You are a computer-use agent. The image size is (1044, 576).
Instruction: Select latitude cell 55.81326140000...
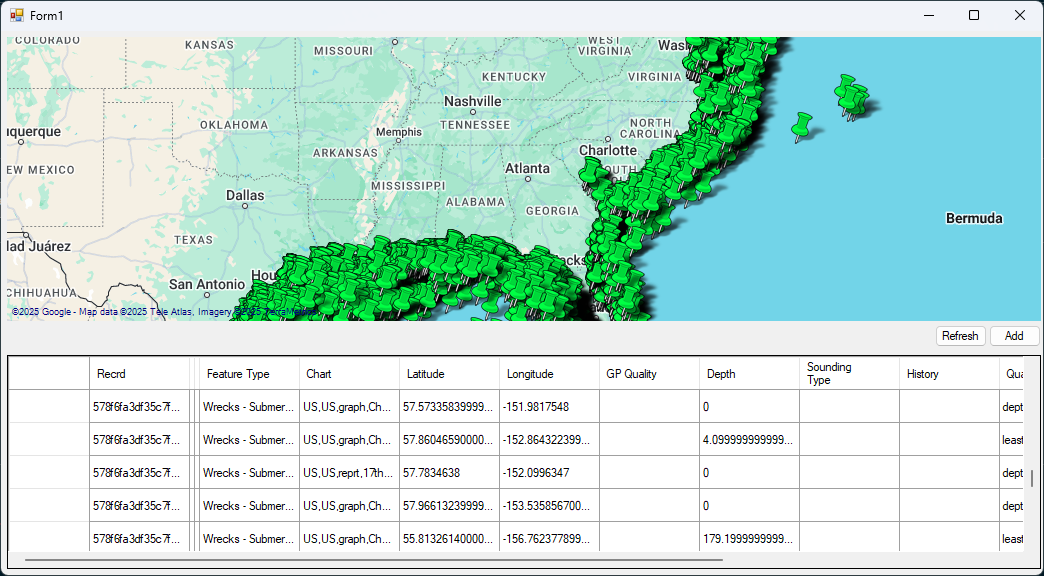point(449,538)
